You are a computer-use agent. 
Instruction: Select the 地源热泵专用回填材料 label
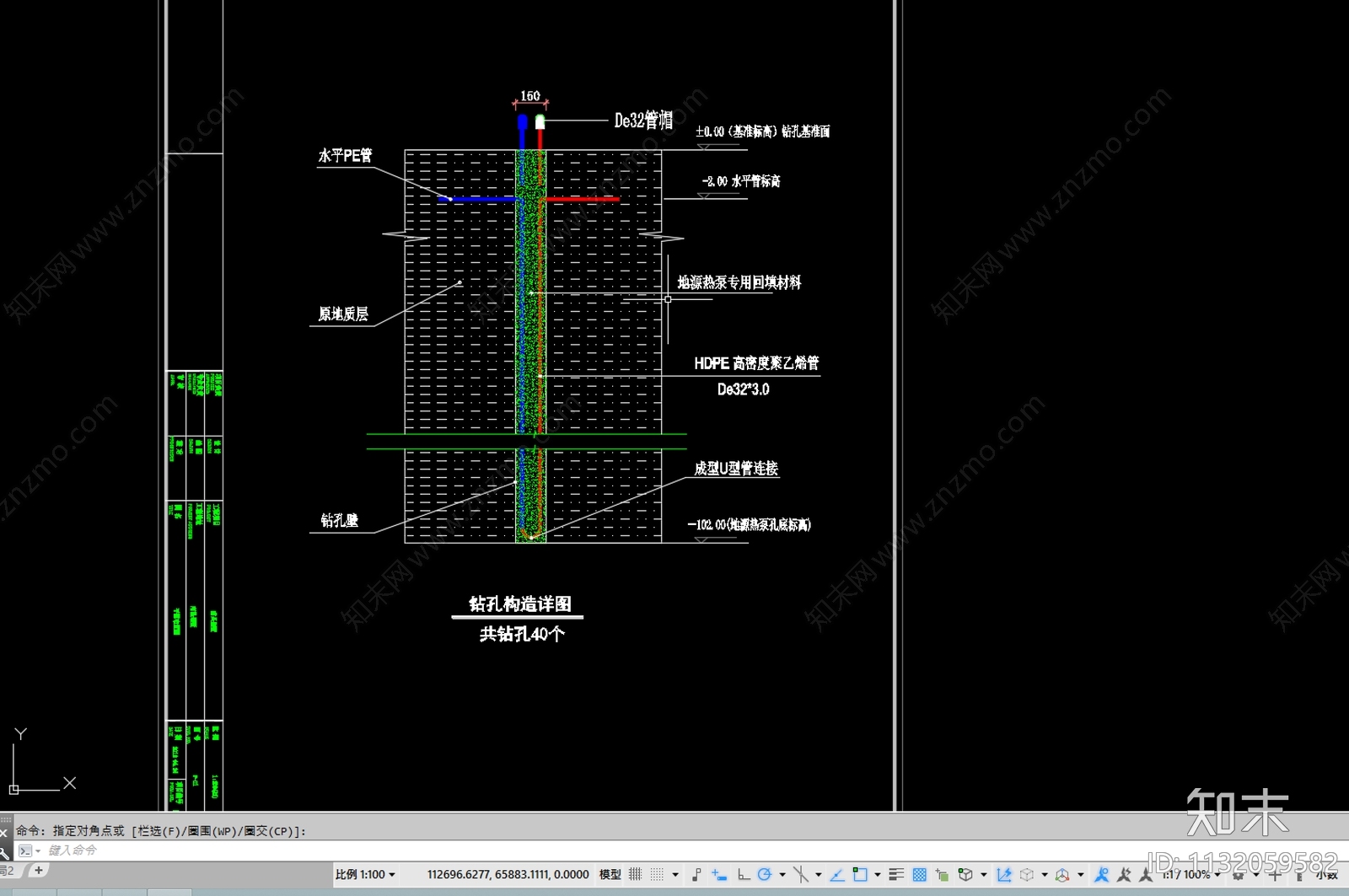[x=739, y=282]
